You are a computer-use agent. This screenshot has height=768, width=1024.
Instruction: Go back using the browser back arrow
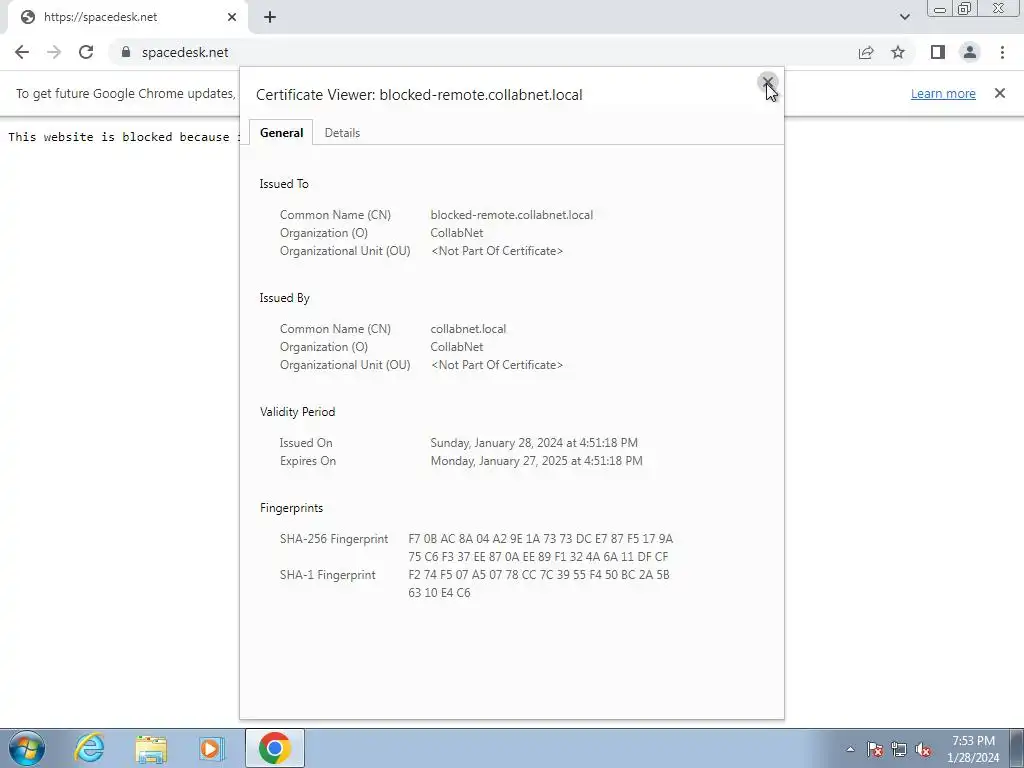coord(22,52)
